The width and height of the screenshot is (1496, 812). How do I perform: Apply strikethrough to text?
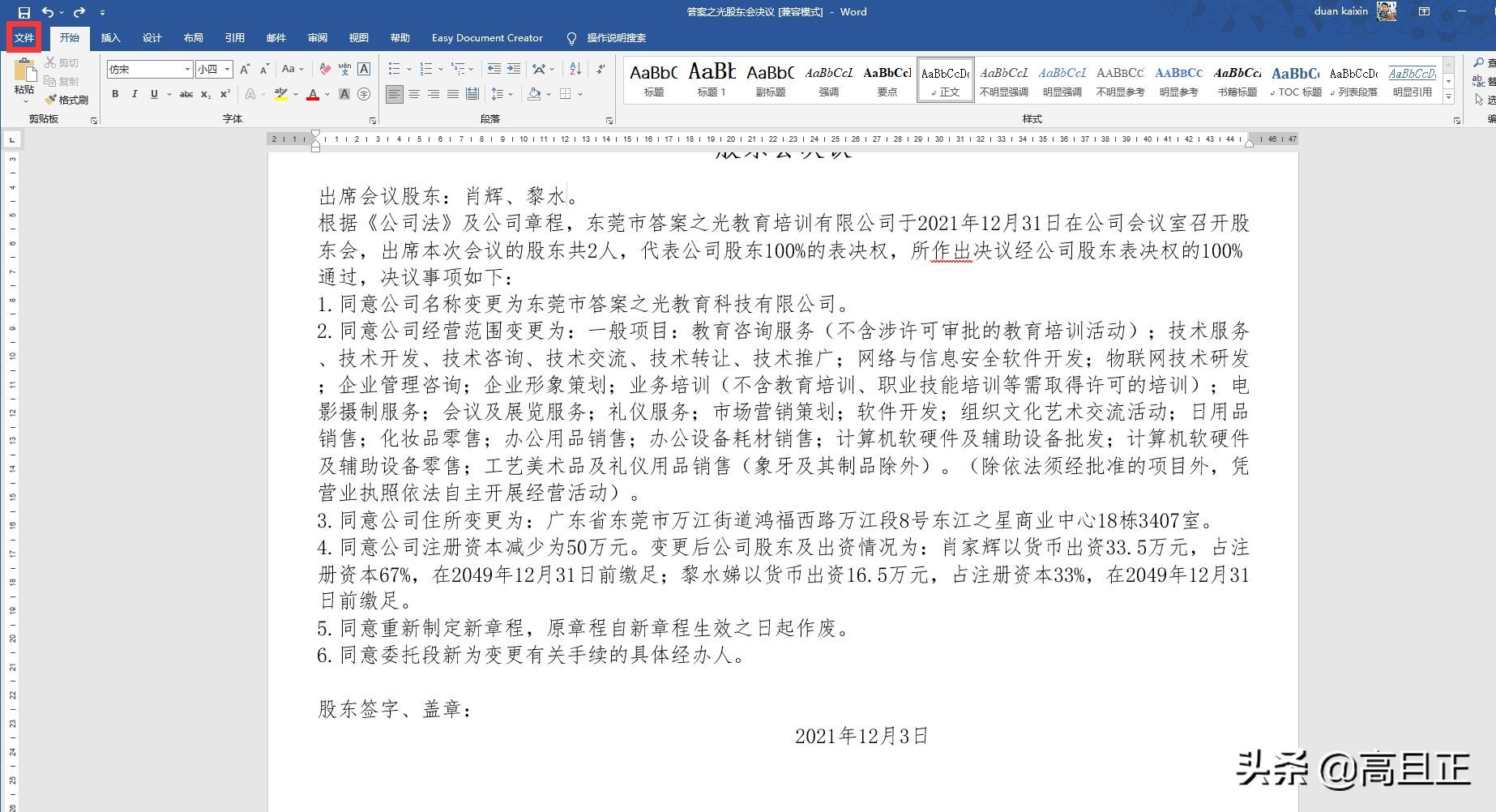(186, 94)
